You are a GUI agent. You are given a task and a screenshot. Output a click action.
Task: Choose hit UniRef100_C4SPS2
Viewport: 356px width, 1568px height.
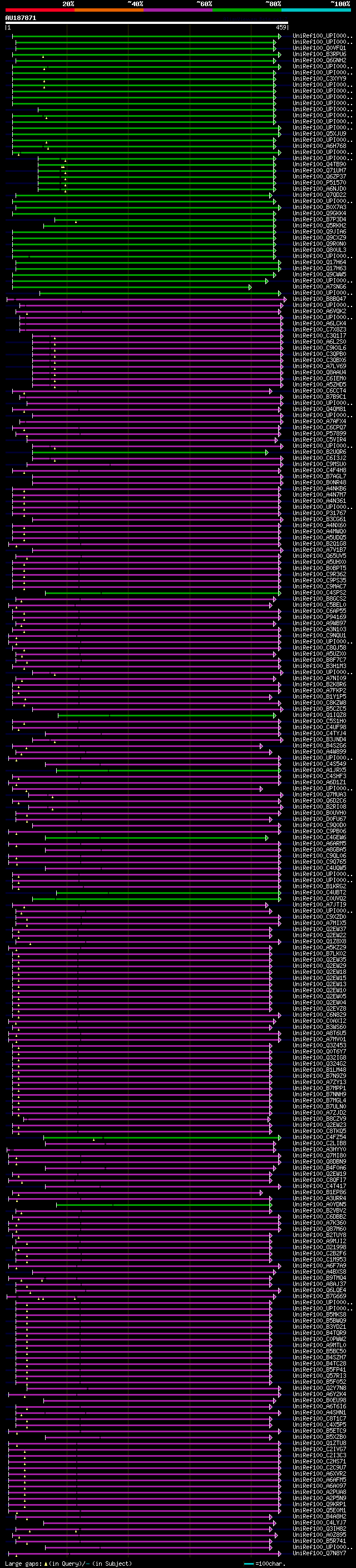tap(319, 593)
